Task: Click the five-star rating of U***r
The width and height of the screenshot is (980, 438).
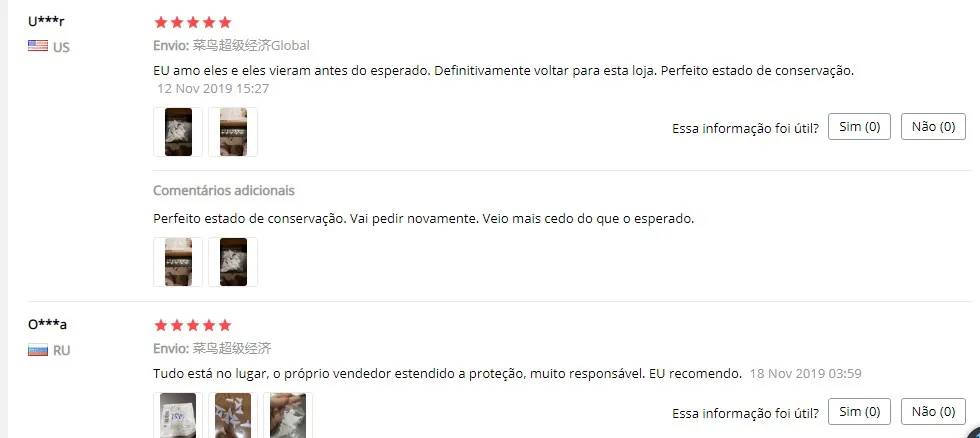Action: click(x=192, y=22)
